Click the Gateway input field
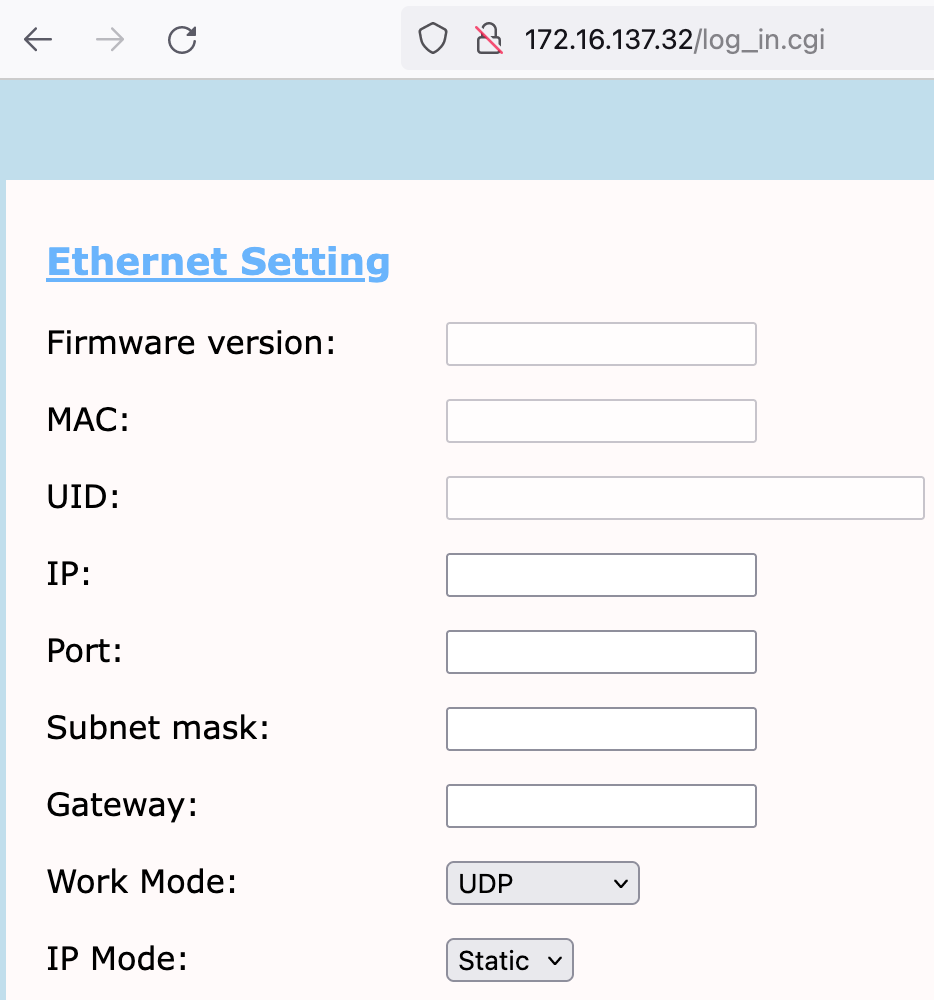Screen dimensions: 934x1000 pos(601,806)
